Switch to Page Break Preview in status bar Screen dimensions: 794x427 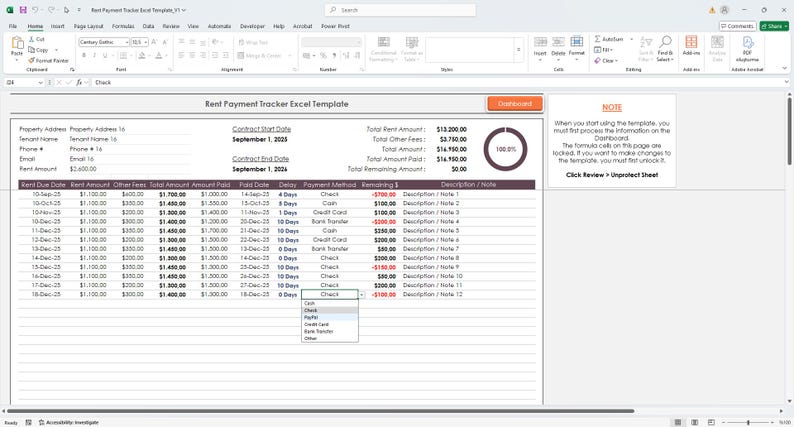[711, 422]
